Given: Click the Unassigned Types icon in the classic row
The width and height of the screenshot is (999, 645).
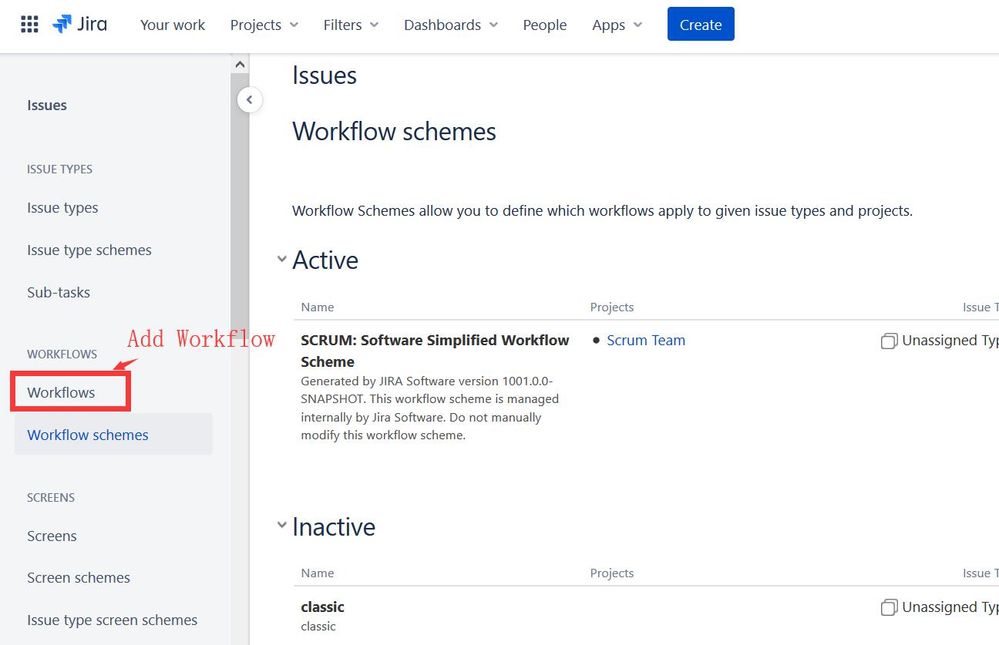Looking at the screenshot, I should pyautogui.click(x=889, y=607).
